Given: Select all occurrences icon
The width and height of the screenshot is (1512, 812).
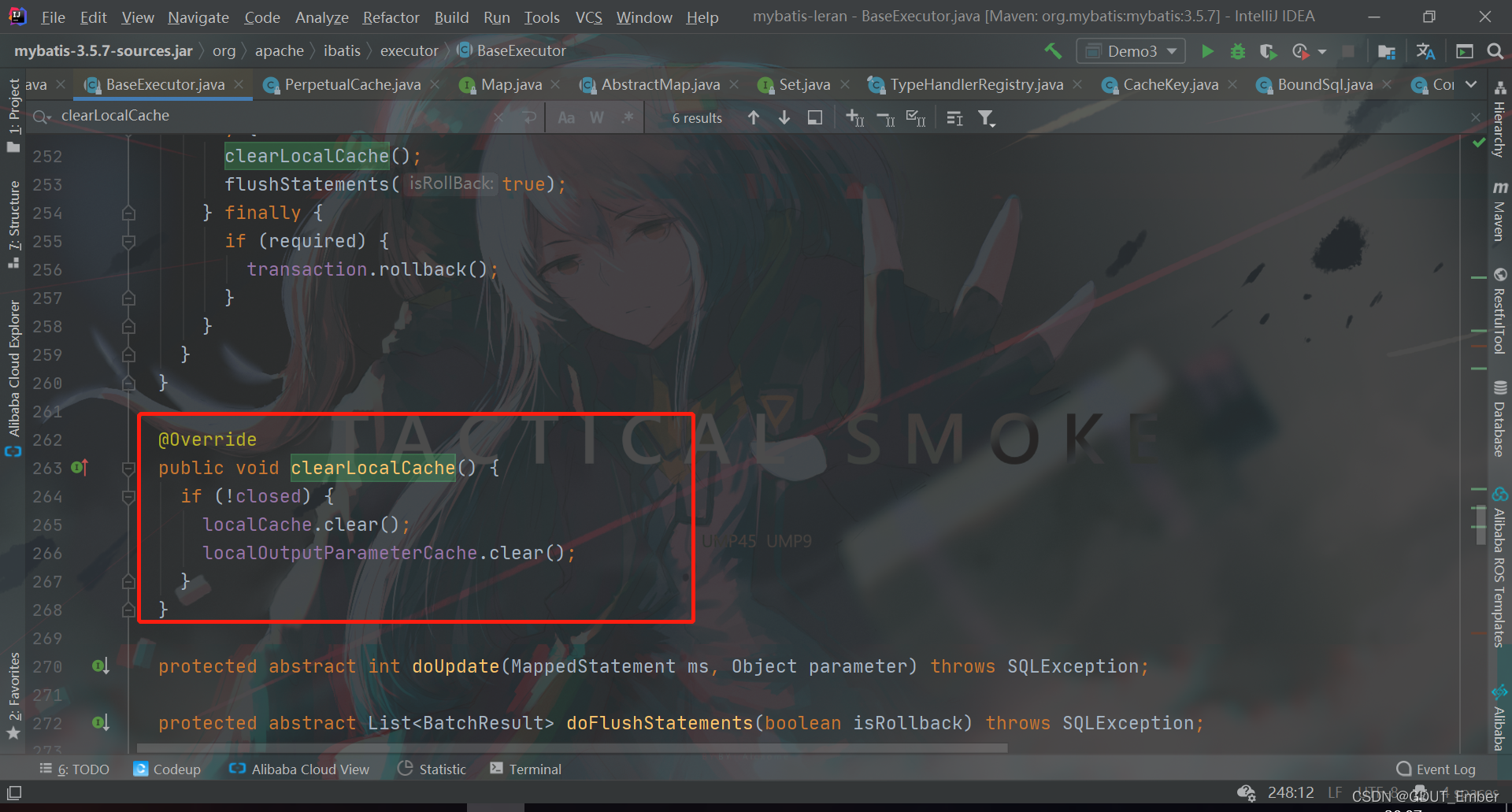Looking at the screenshot, I should pyautogui.click(x=916, y=117).
